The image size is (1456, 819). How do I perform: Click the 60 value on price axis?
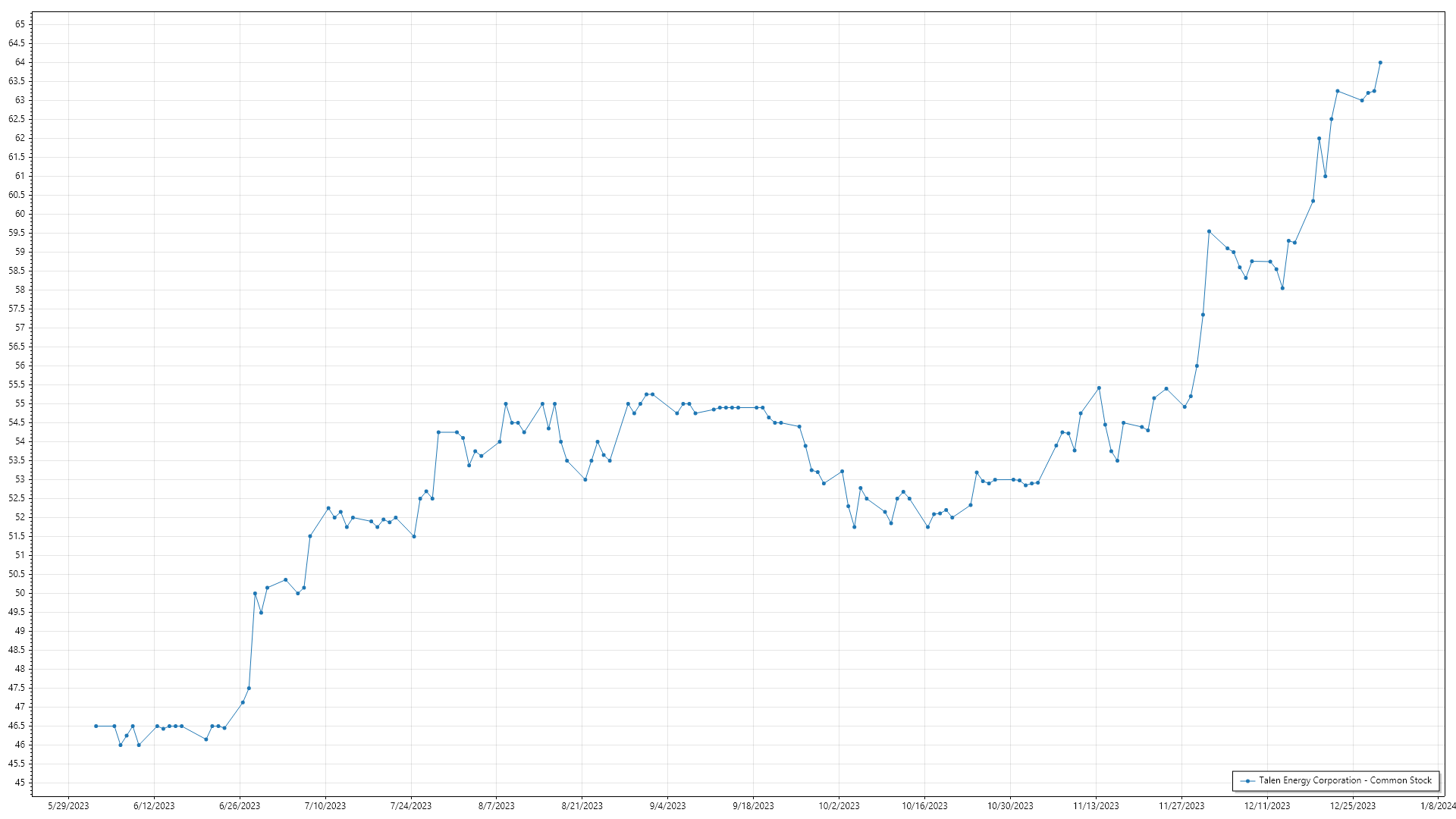[x=20, y=214]
